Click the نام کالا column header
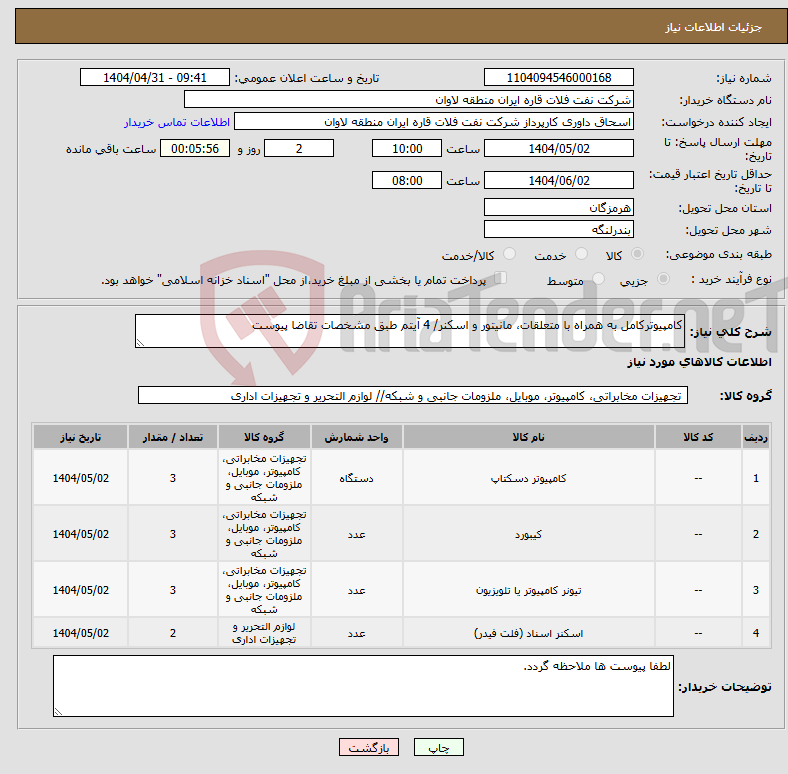This screenshot has width=788, height=774. [x=529, y=437]
